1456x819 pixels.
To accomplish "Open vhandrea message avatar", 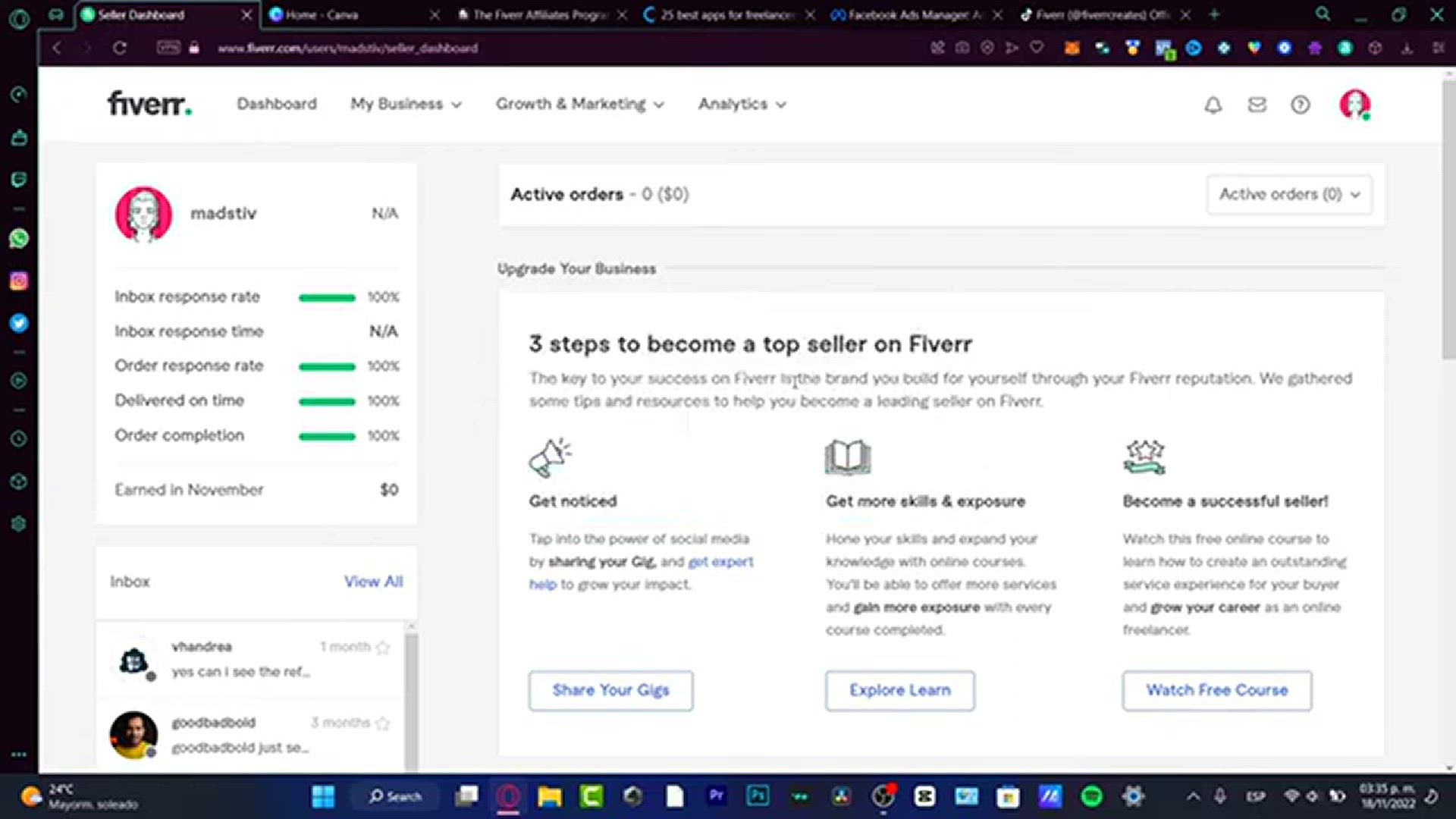I will [133, 661].
